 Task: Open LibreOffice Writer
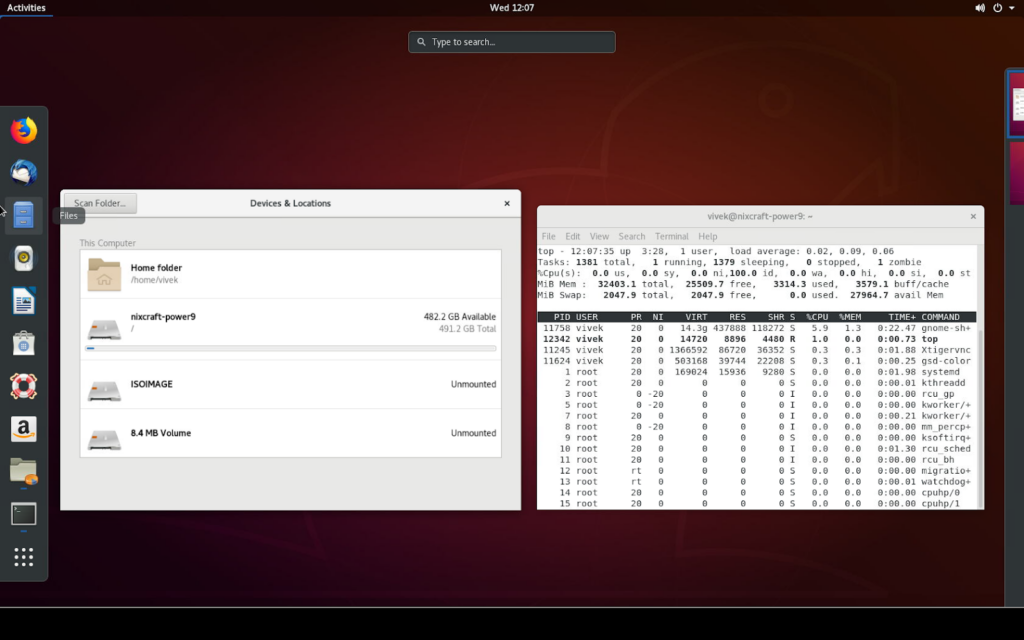(23, 300)
